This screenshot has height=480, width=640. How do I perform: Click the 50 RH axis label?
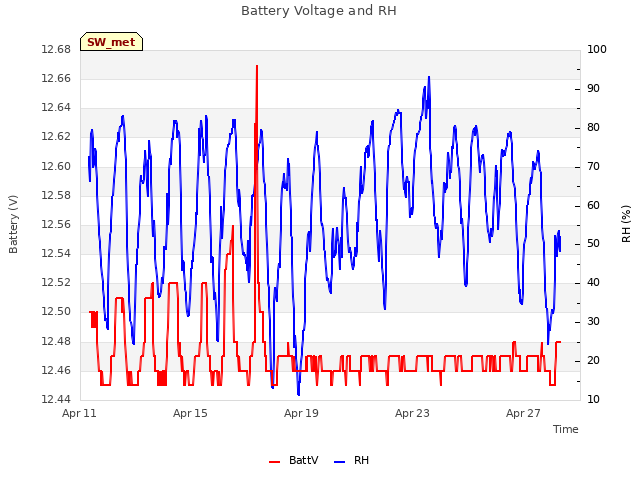pos(593,244)
